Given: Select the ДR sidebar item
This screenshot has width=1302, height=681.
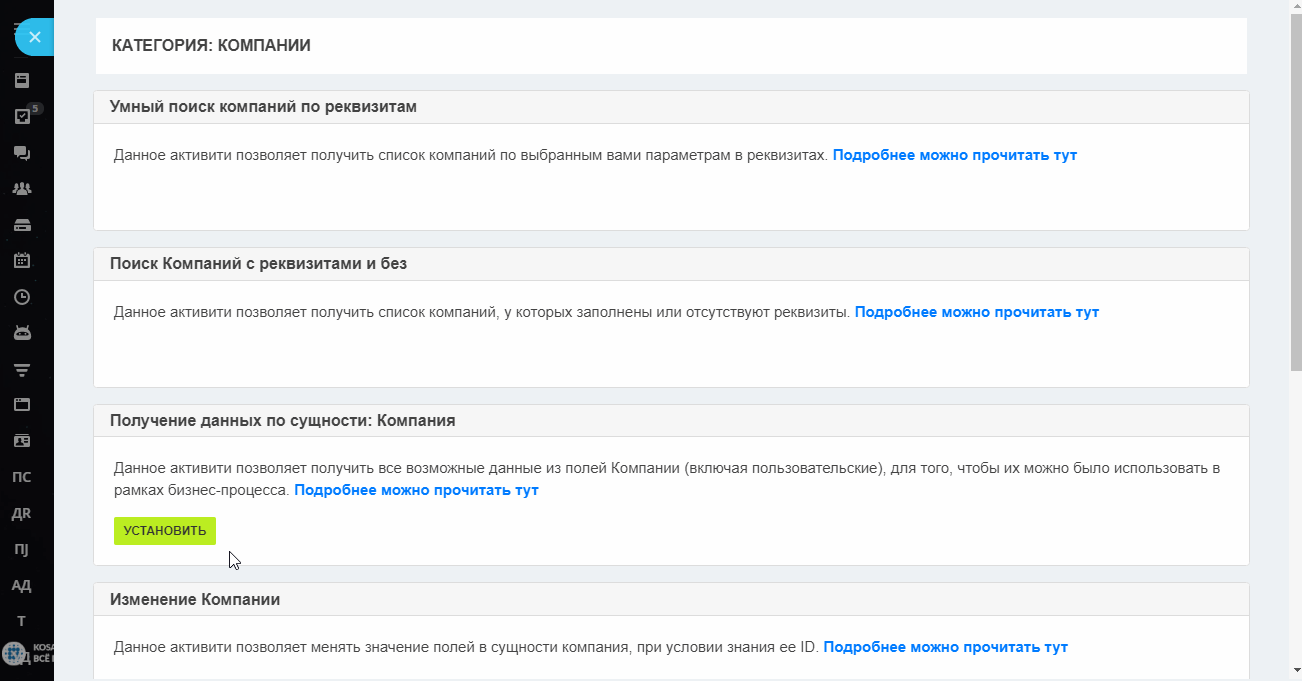Looking at the screenshot, I should (x=21, y=513).
